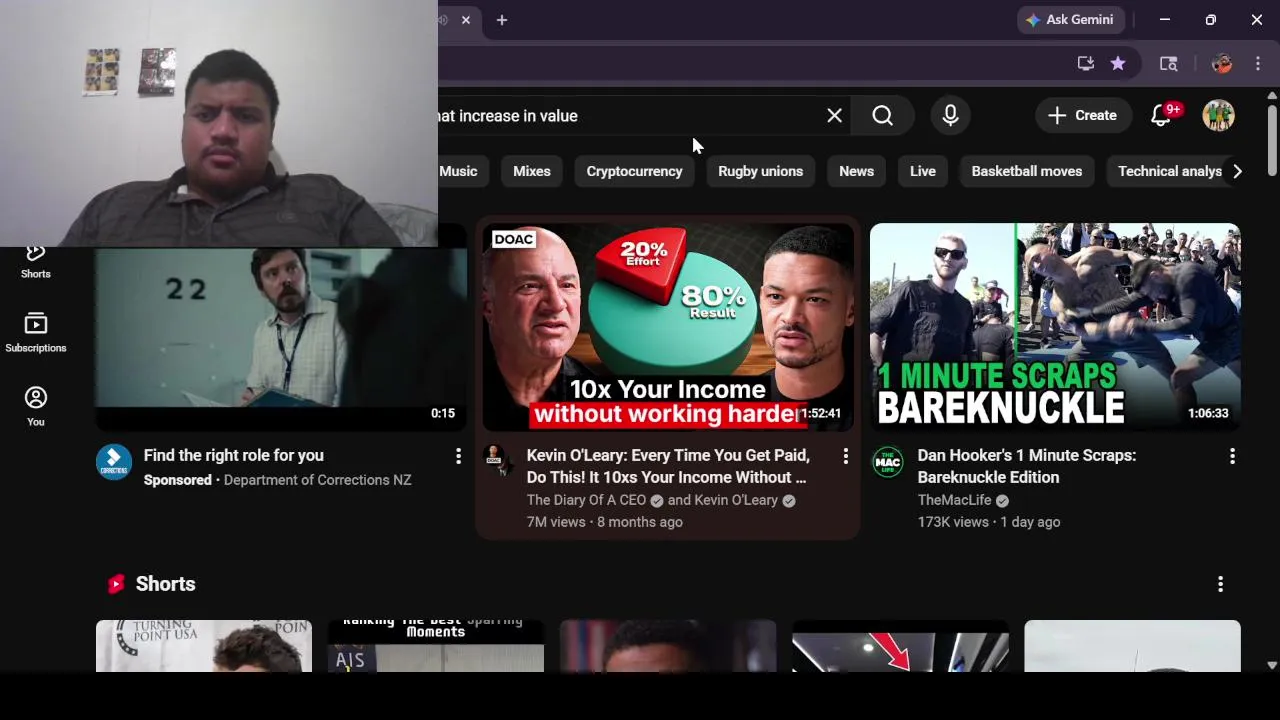This screenshot has height=720, width=1280.
Task: Open the Chrome profile avatar
Action: point(1221,64)
